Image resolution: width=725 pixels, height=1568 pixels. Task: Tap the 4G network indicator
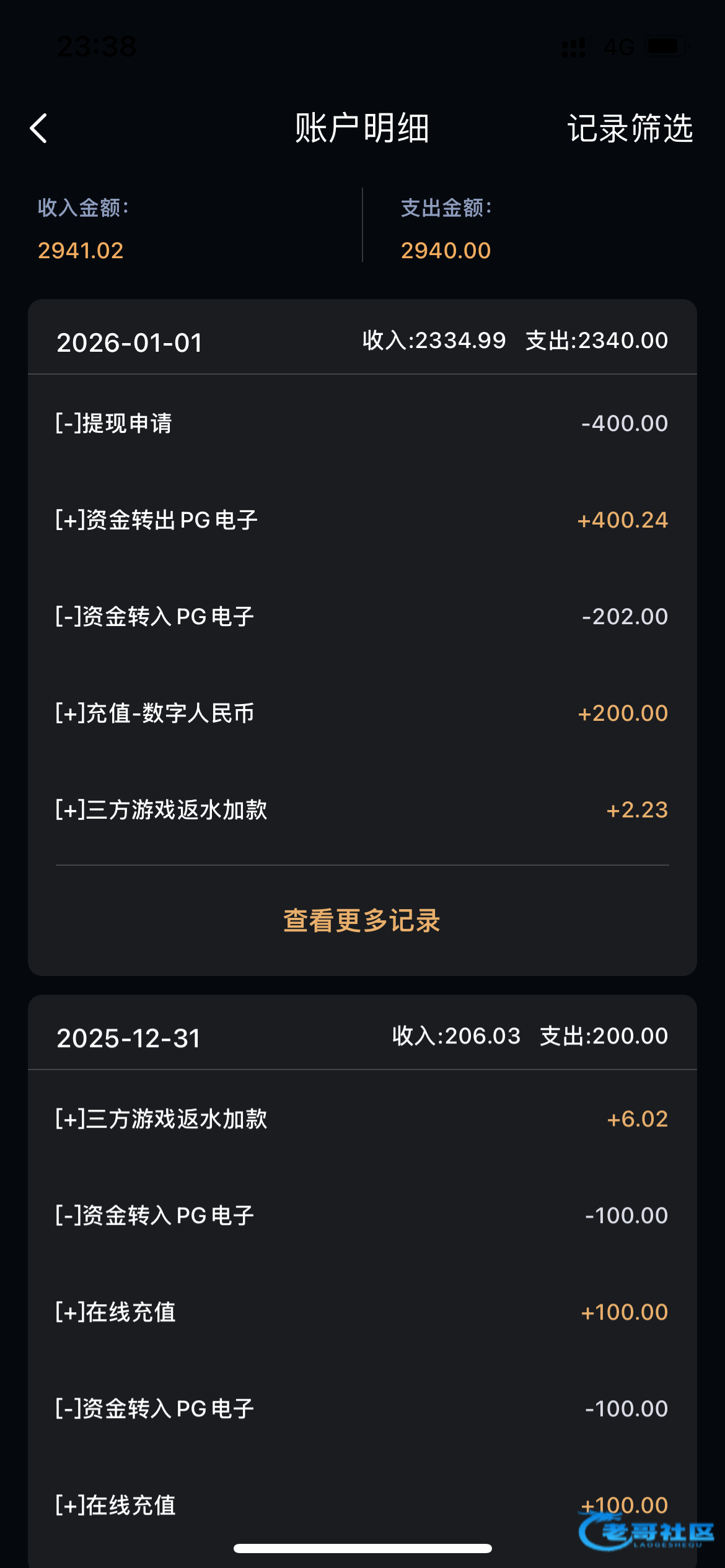tap(618, 47)
